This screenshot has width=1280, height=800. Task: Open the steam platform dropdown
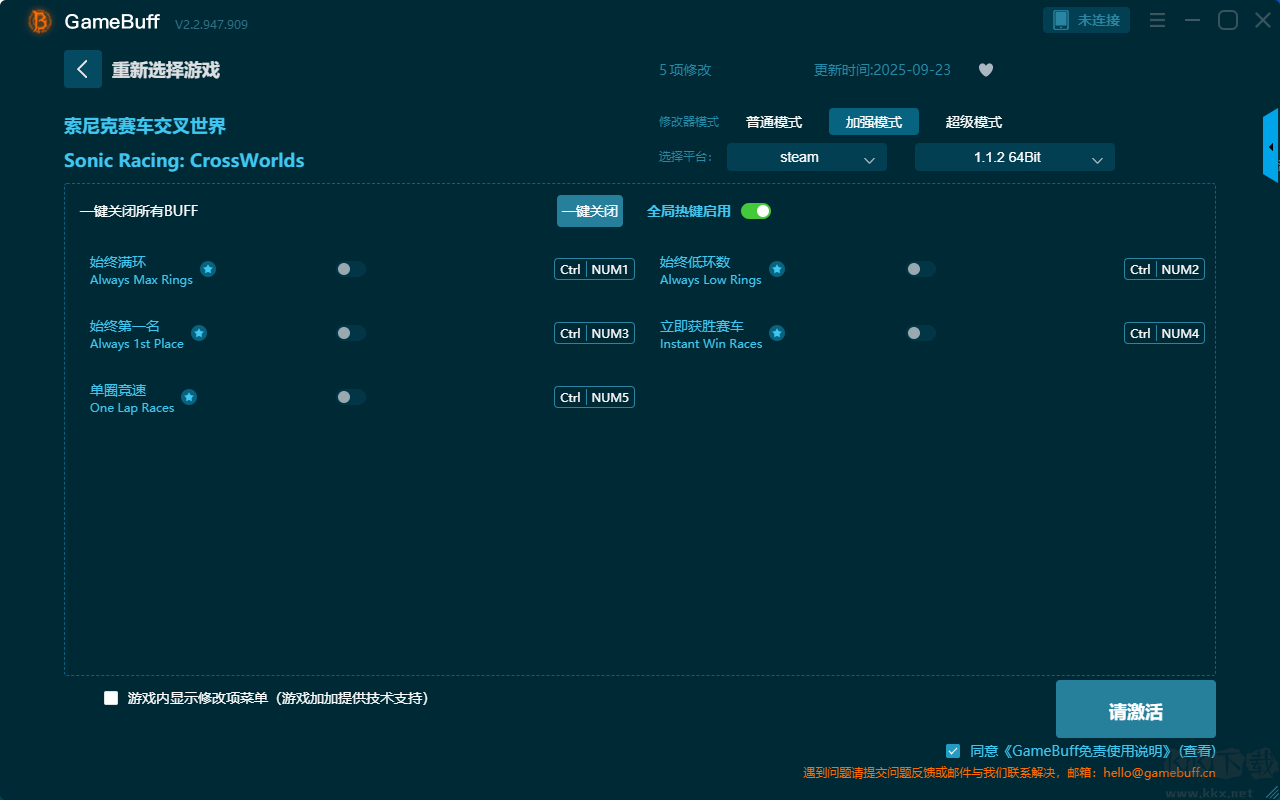[x=806, y=157]
